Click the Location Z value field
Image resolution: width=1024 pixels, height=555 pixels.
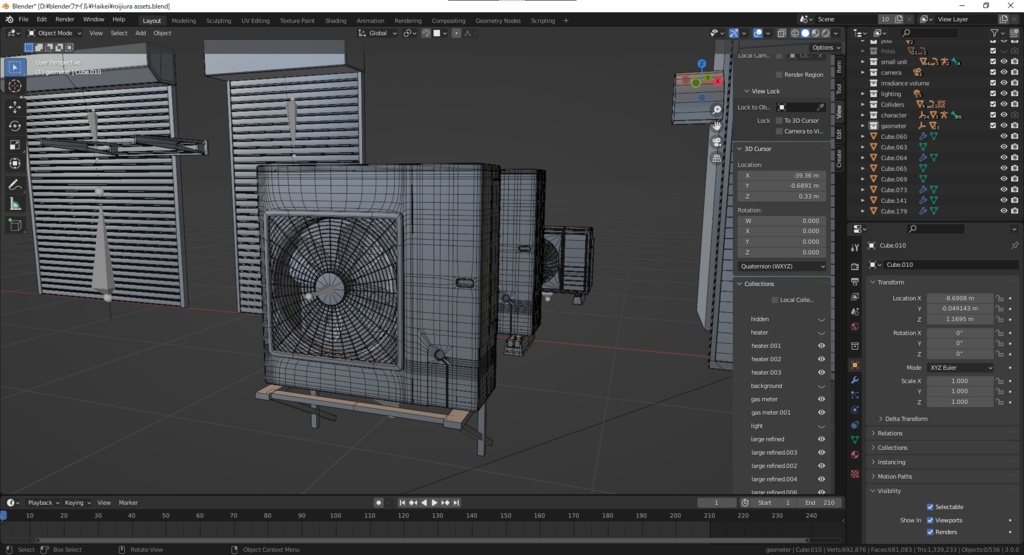coord(960,319)
